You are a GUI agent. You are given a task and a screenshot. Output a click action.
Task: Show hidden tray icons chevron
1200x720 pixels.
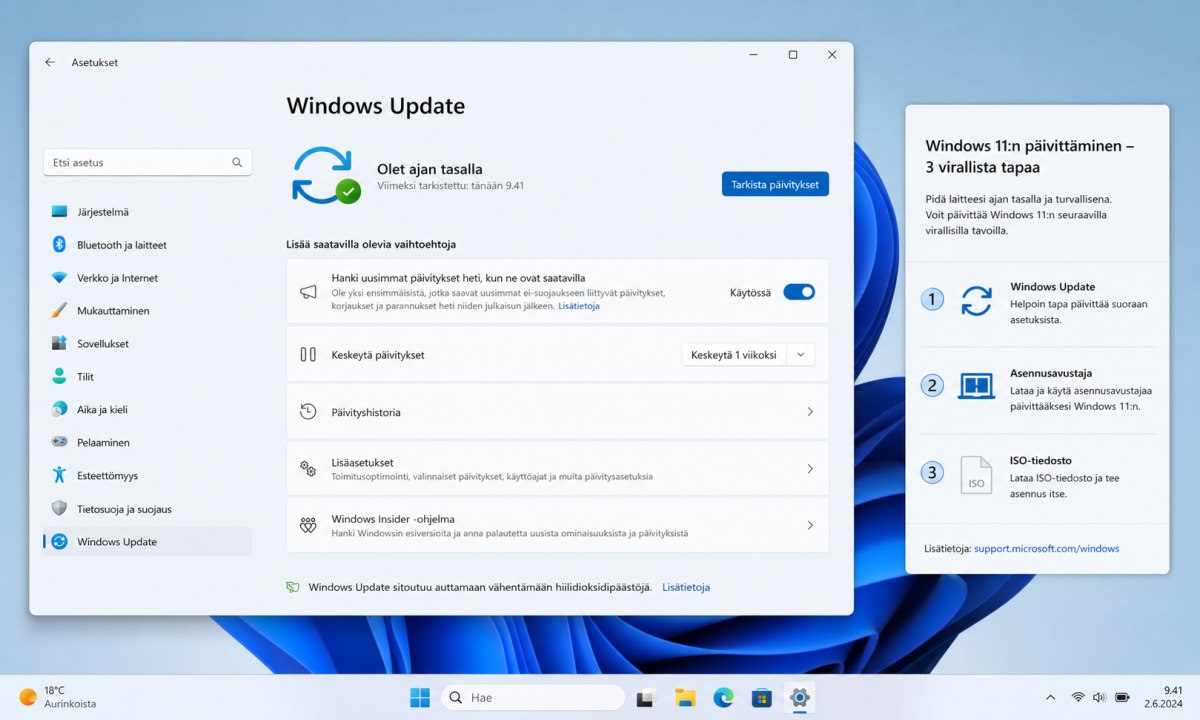click(x=1050, y=697)
